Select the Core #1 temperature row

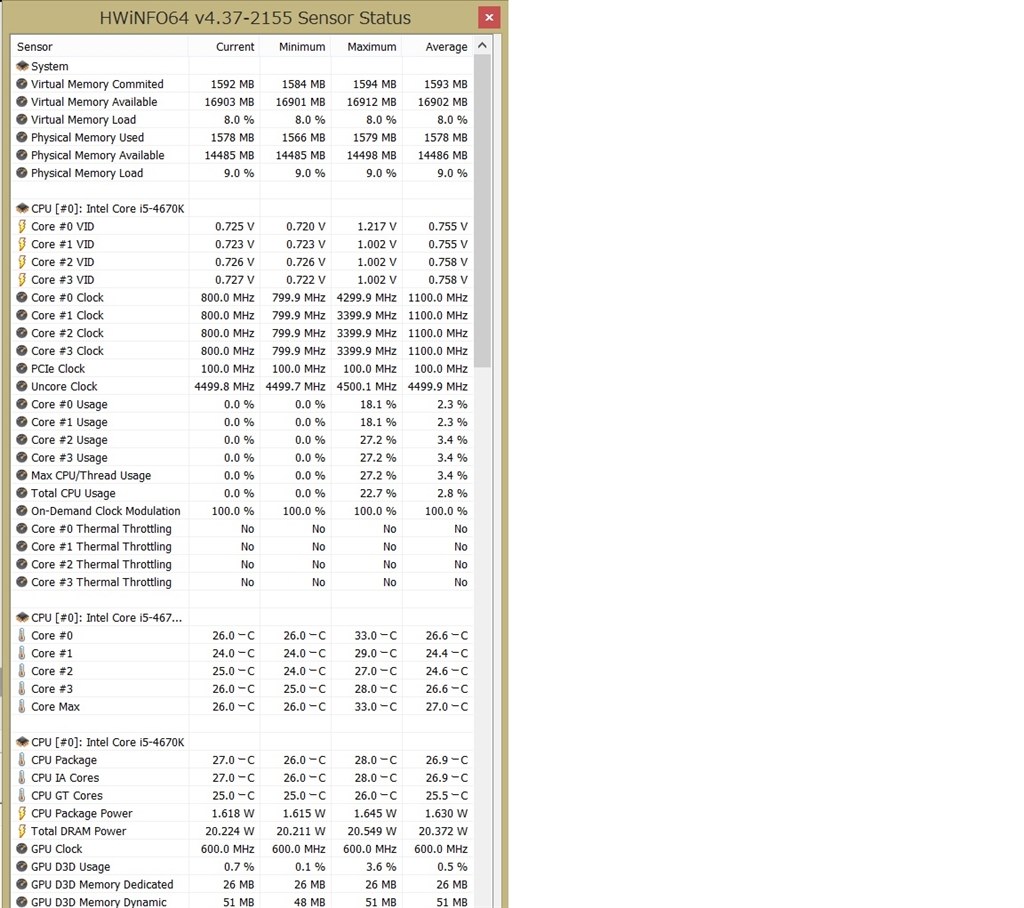pos(242,653)
